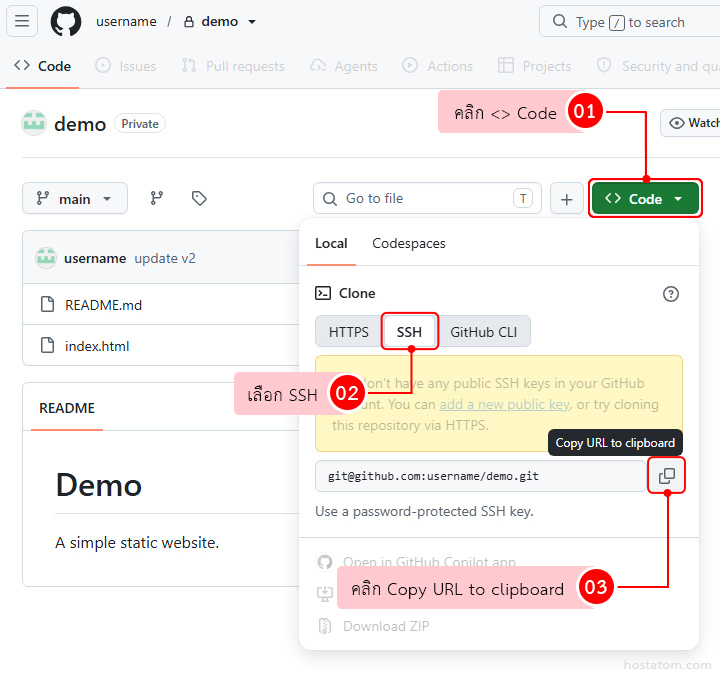Click the add a new public key link

pos(504,405)
